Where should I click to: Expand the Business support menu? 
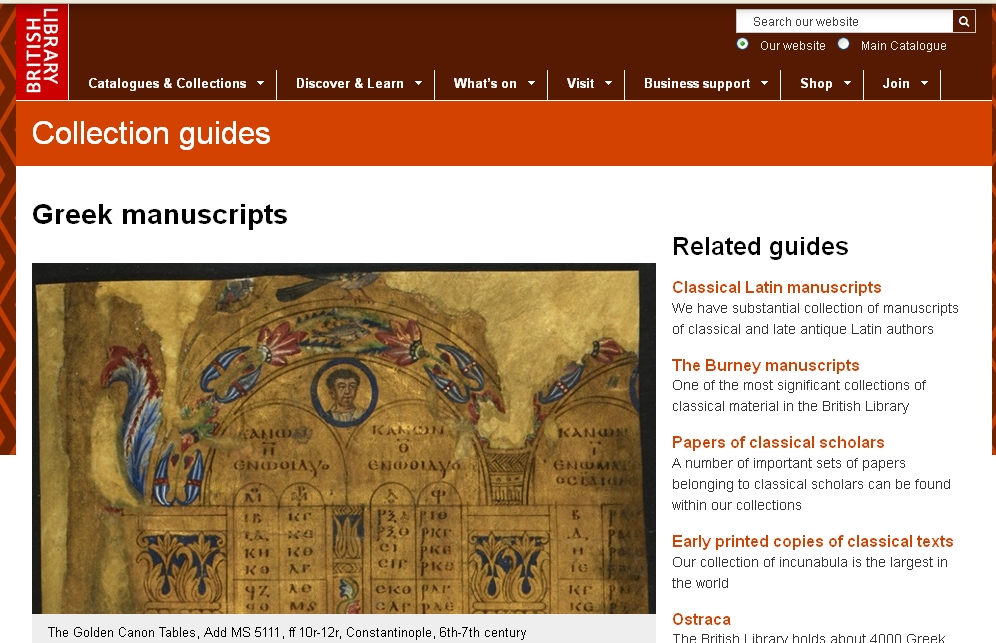[703, 84]
